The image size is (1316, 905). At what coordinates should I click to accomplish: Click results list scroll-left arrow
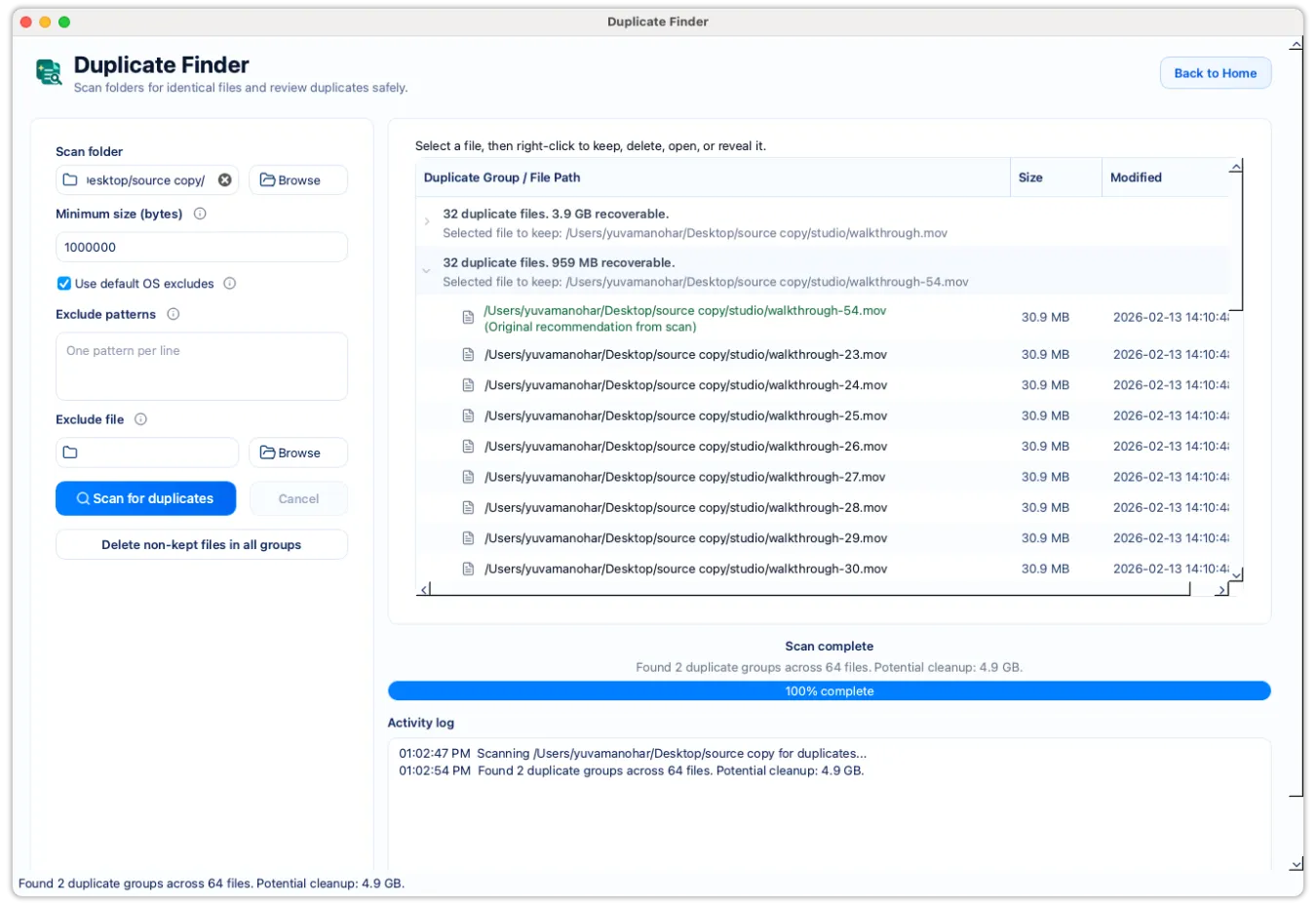pos(423,590)
